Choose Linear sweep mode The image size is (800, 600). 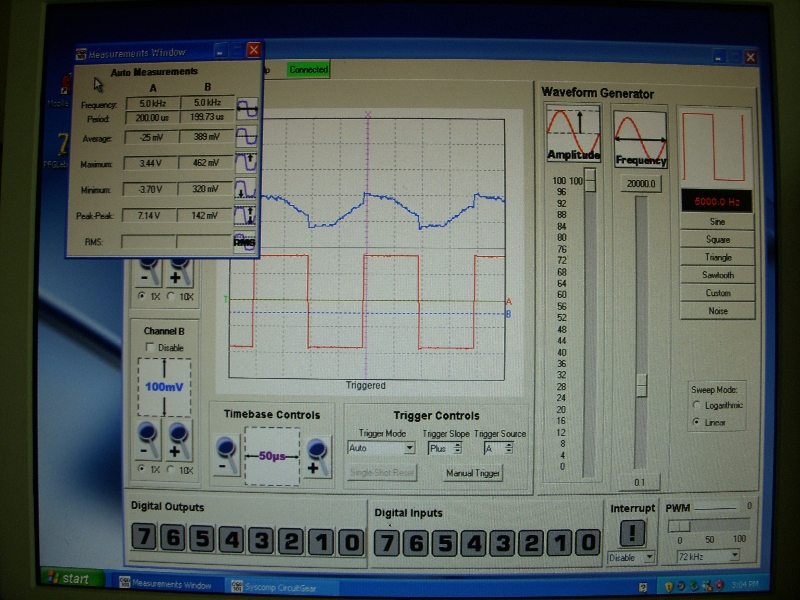click(x=696, y=422)
